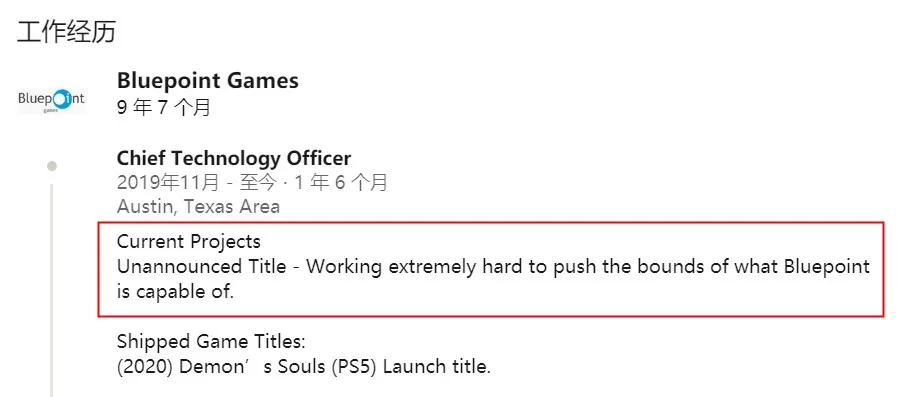This screenshot has height=397, width=913.
Task: Open the Bluepoint Games company name link
Action: click(x=208, y=80)
